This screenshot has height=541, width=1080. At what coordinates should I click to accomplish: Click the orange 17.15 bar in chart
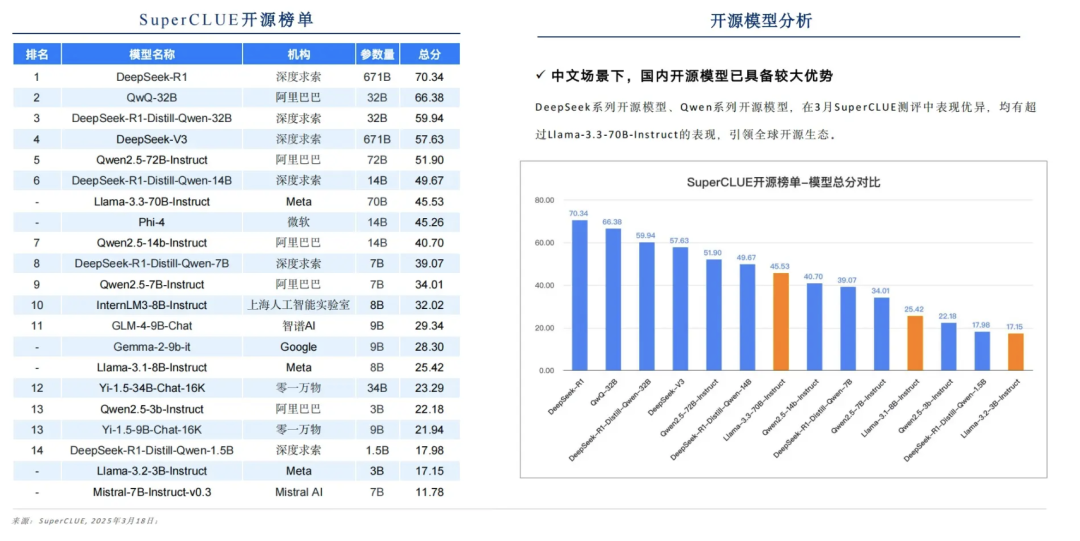coord(1015,352)
